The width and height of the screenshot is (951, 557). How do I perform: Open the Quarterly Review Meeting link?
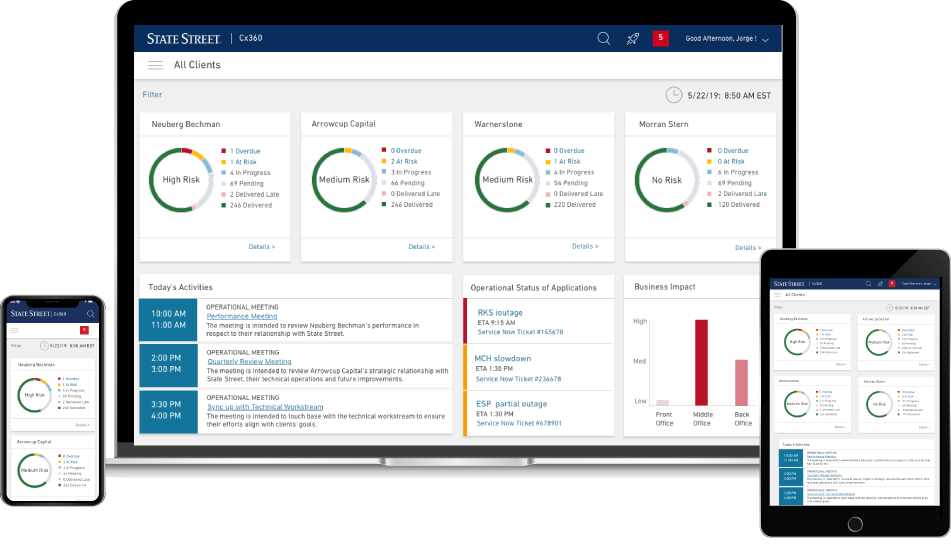(249, 362)
